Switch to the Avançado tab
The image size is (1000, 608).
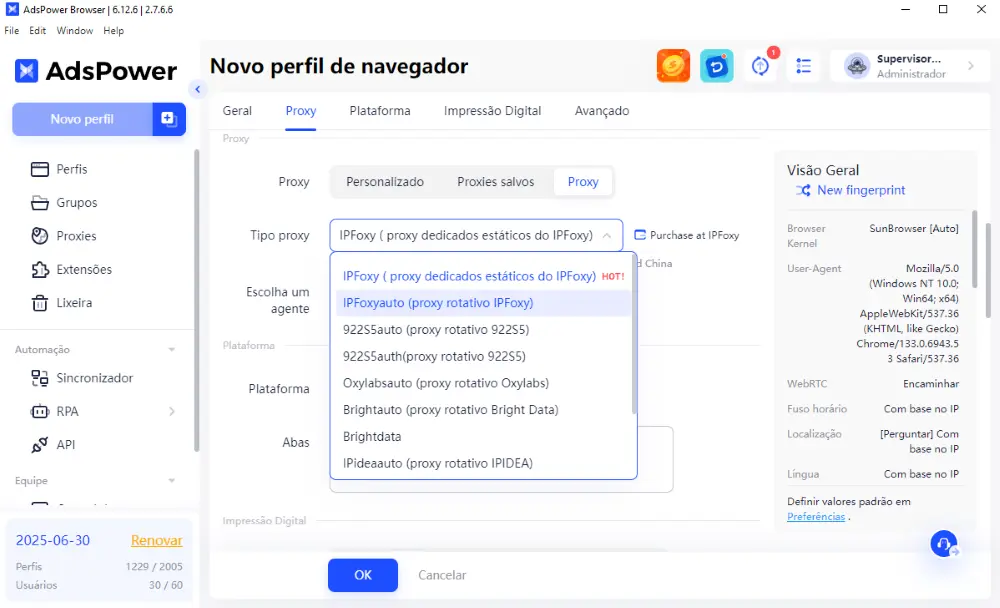click(x=602, y=111)
